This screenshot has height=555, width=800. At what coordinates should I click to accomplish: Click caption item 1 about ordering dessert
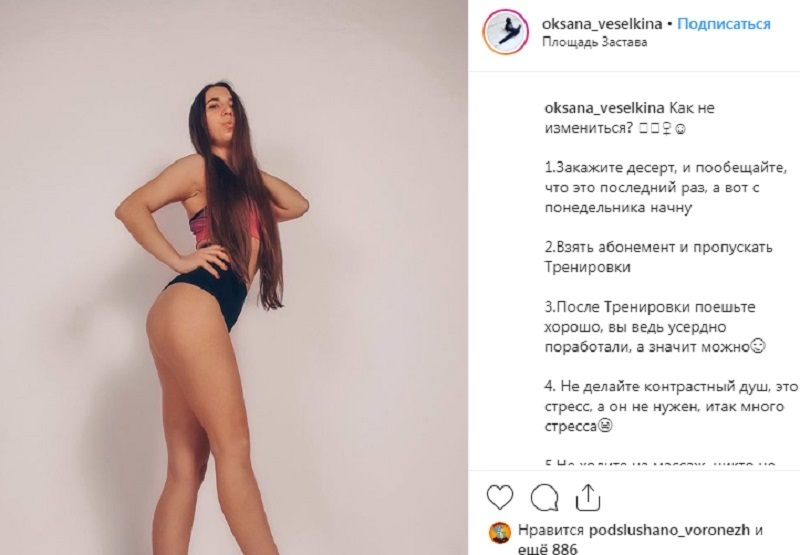(x=665, y=188)
